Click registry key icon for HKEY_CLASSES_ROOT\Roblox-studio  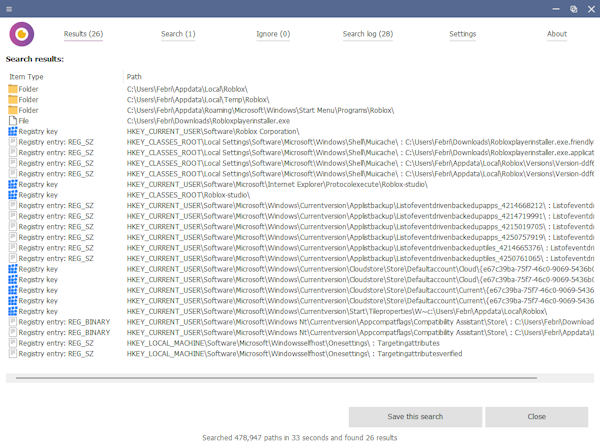[13, 195]
